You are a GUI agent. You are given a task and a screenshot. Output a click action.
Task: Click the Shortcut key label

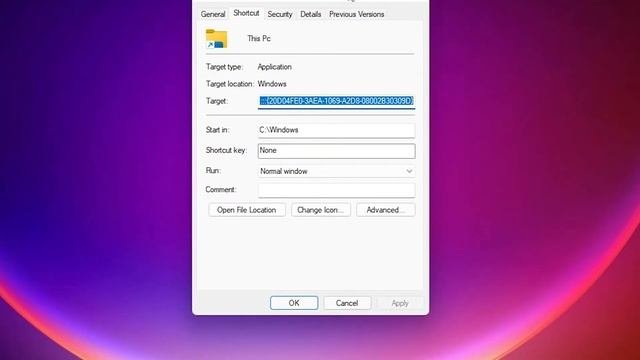pyautogui.click(x=226, y=150)
